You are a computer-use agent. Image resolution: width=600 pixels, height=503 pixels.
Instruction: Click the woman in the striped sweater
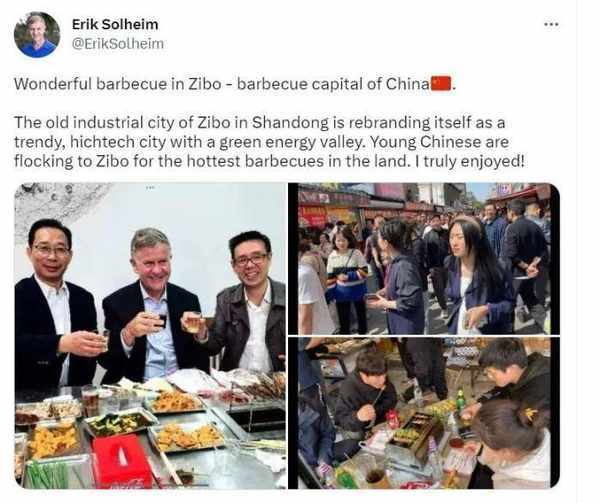point(347,279)
